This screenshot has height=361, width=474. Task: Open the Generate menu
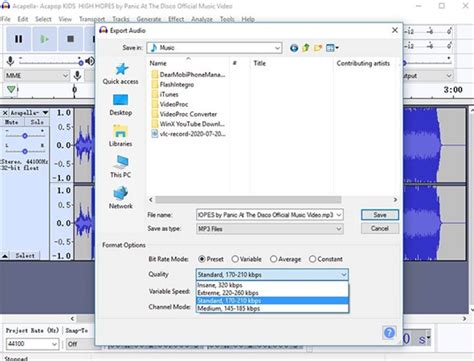pyautogui.click(x=149, y=19)
